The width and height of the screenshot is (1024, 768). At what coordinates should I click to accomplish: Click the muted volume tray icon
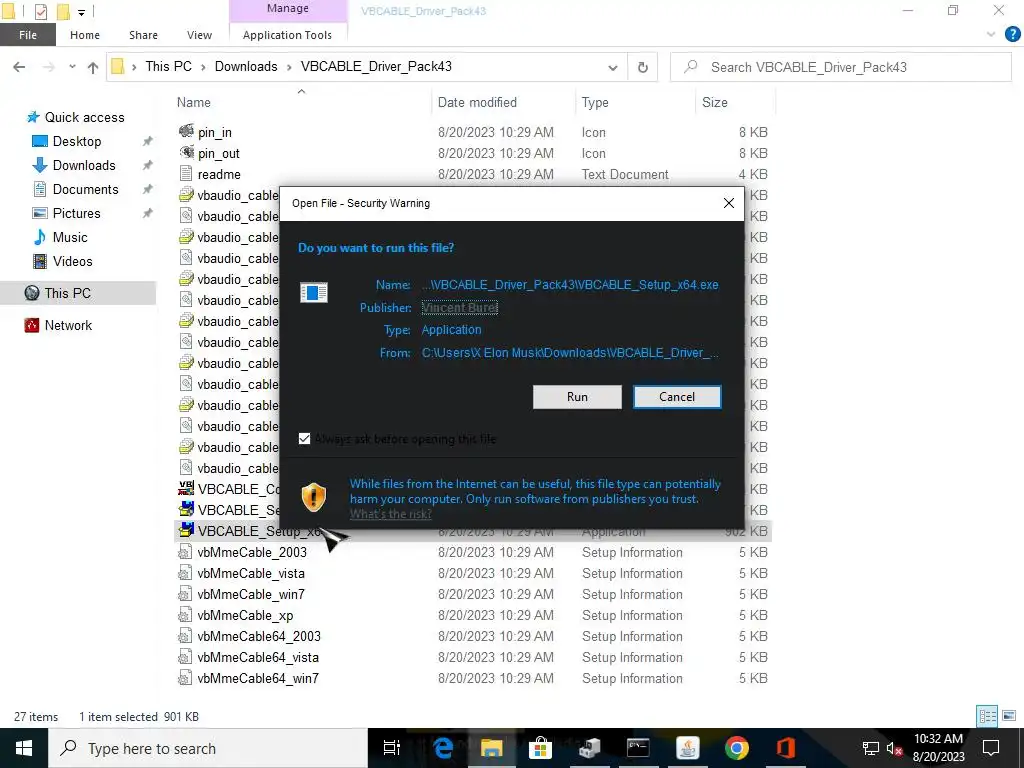pos(894,748)
